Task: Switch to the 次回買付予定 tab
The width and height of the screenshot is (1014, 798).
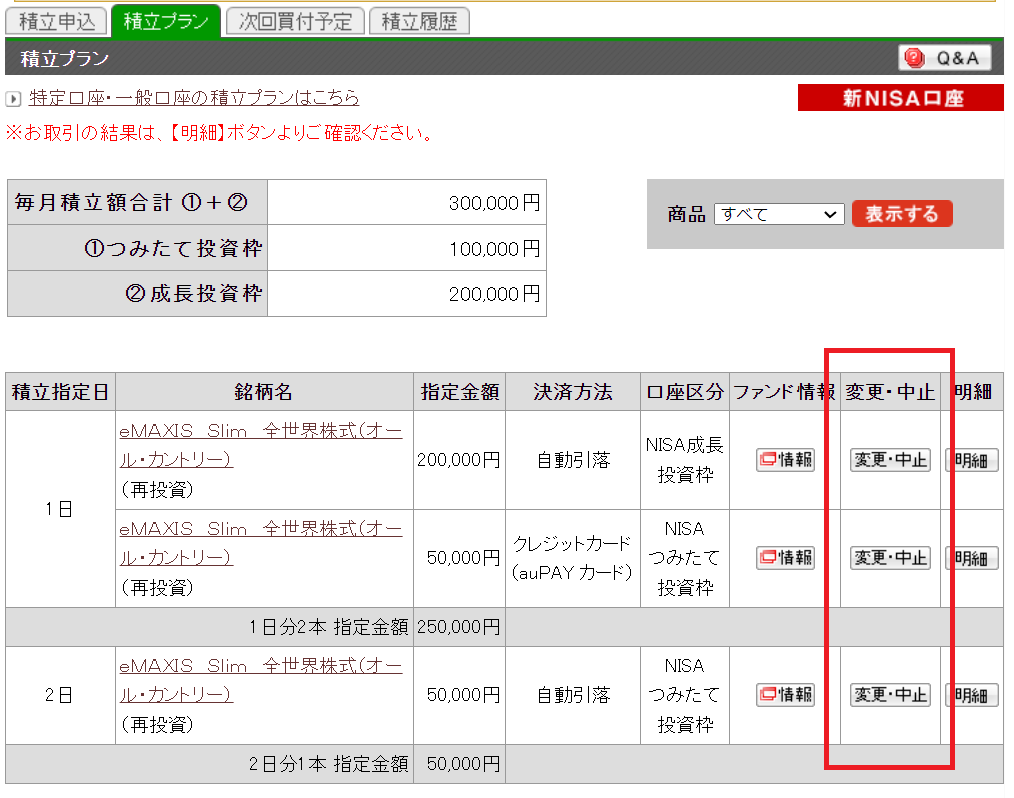Action: [295, 21]
